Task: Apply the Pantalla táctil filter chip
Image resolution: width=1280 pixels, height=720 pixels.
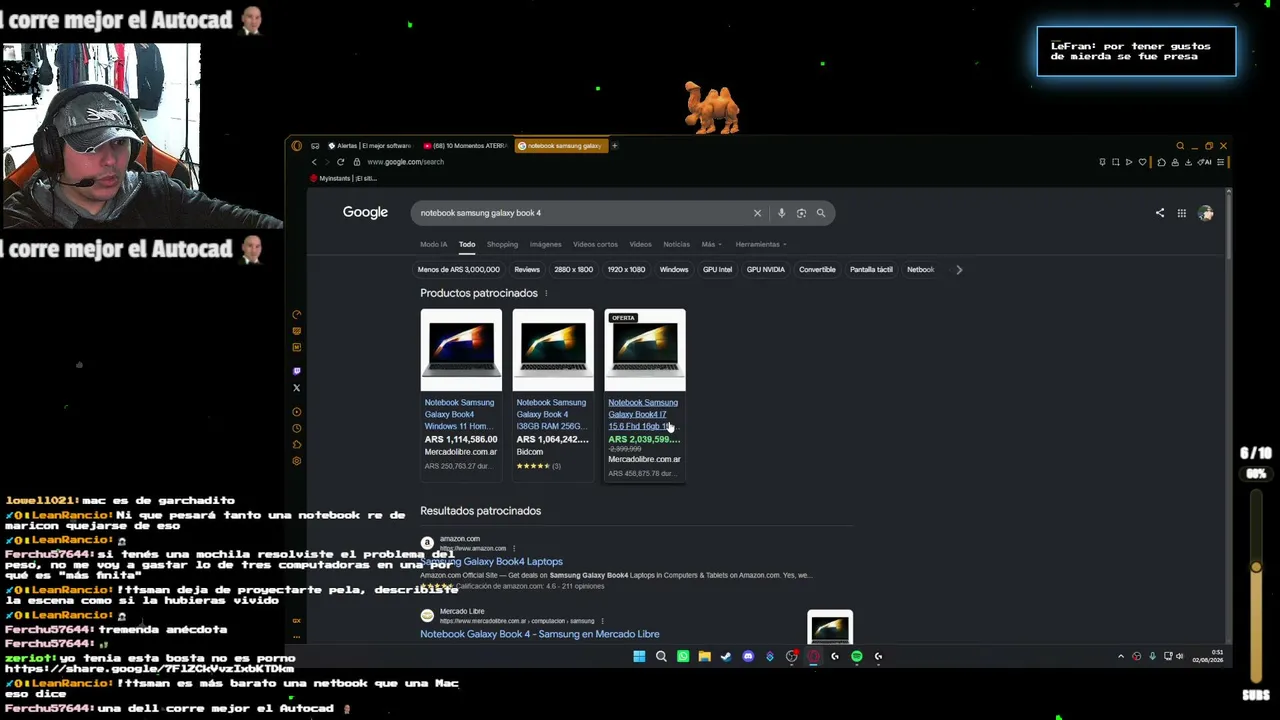Action: (871, 269)
